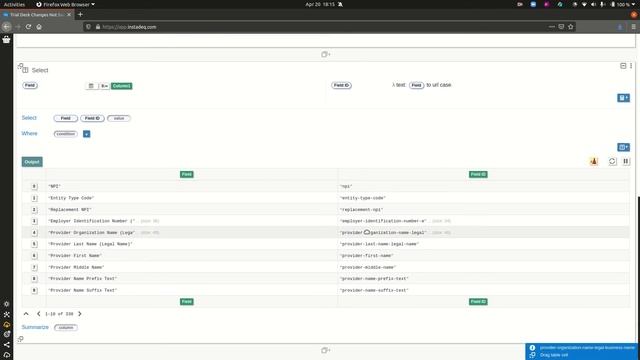Click the table icon next to Column1

coord(91,86)
